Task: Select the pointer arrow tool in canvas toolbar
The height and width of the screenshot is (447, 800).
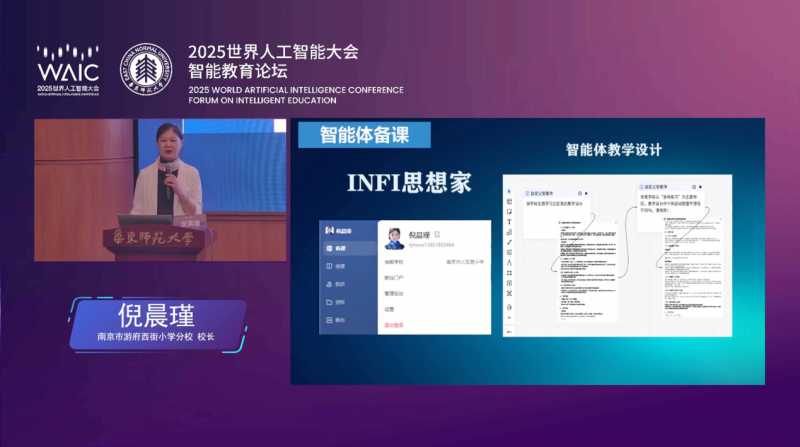Action: pyautogui.click(x=509, y=191)
